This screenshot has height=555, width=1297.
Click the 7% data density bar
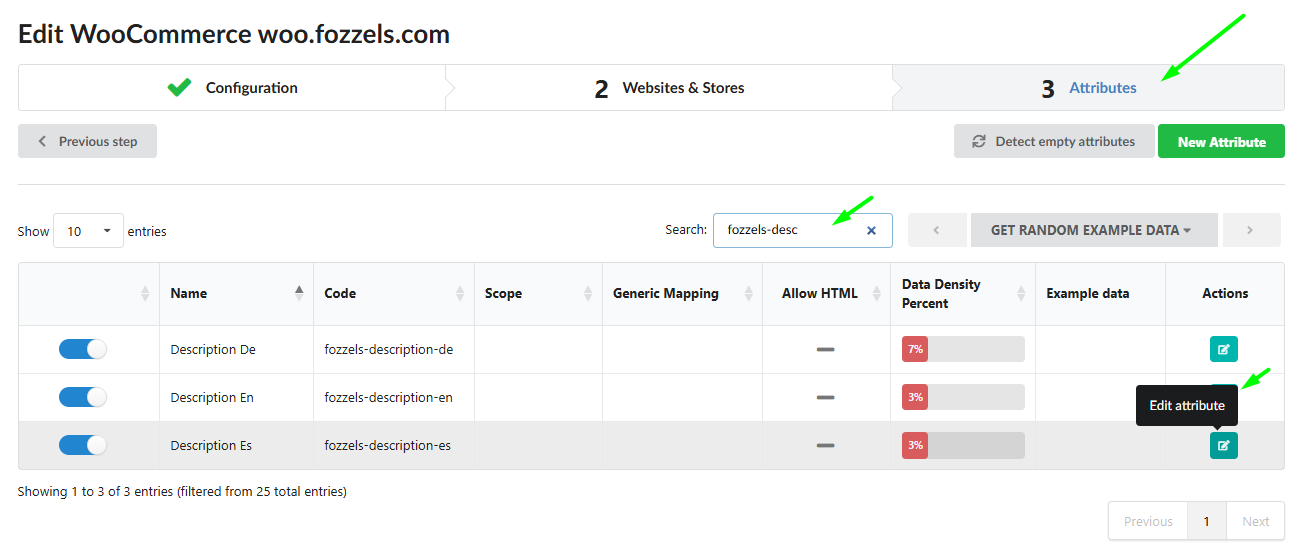(963, 349)
